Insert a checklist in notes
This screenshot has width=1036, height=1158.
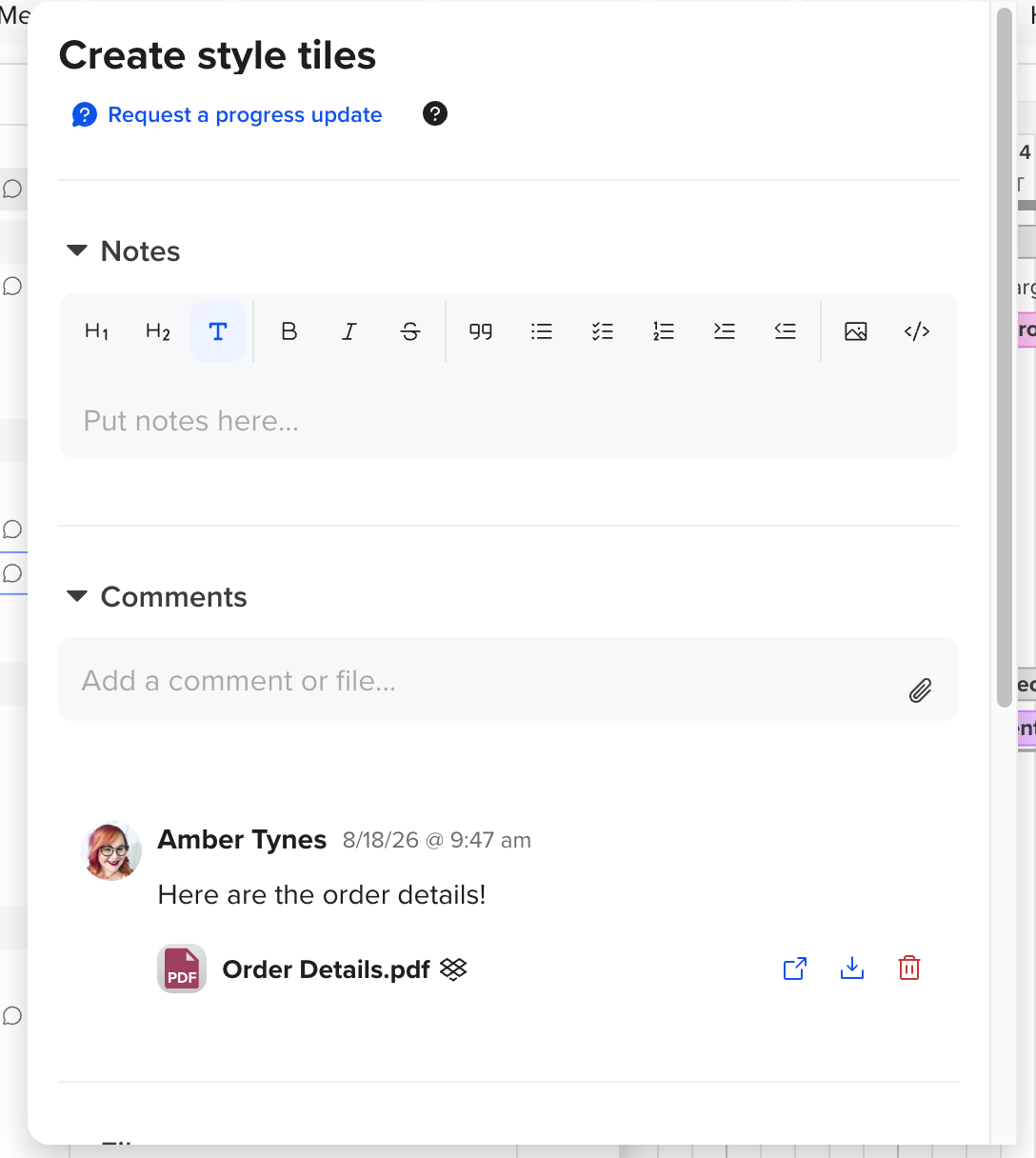603,331
